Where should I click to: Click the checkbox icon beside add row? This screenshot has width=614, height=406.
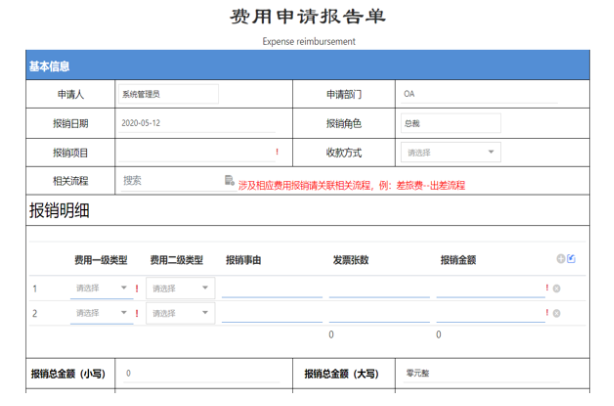coord(571,259)
